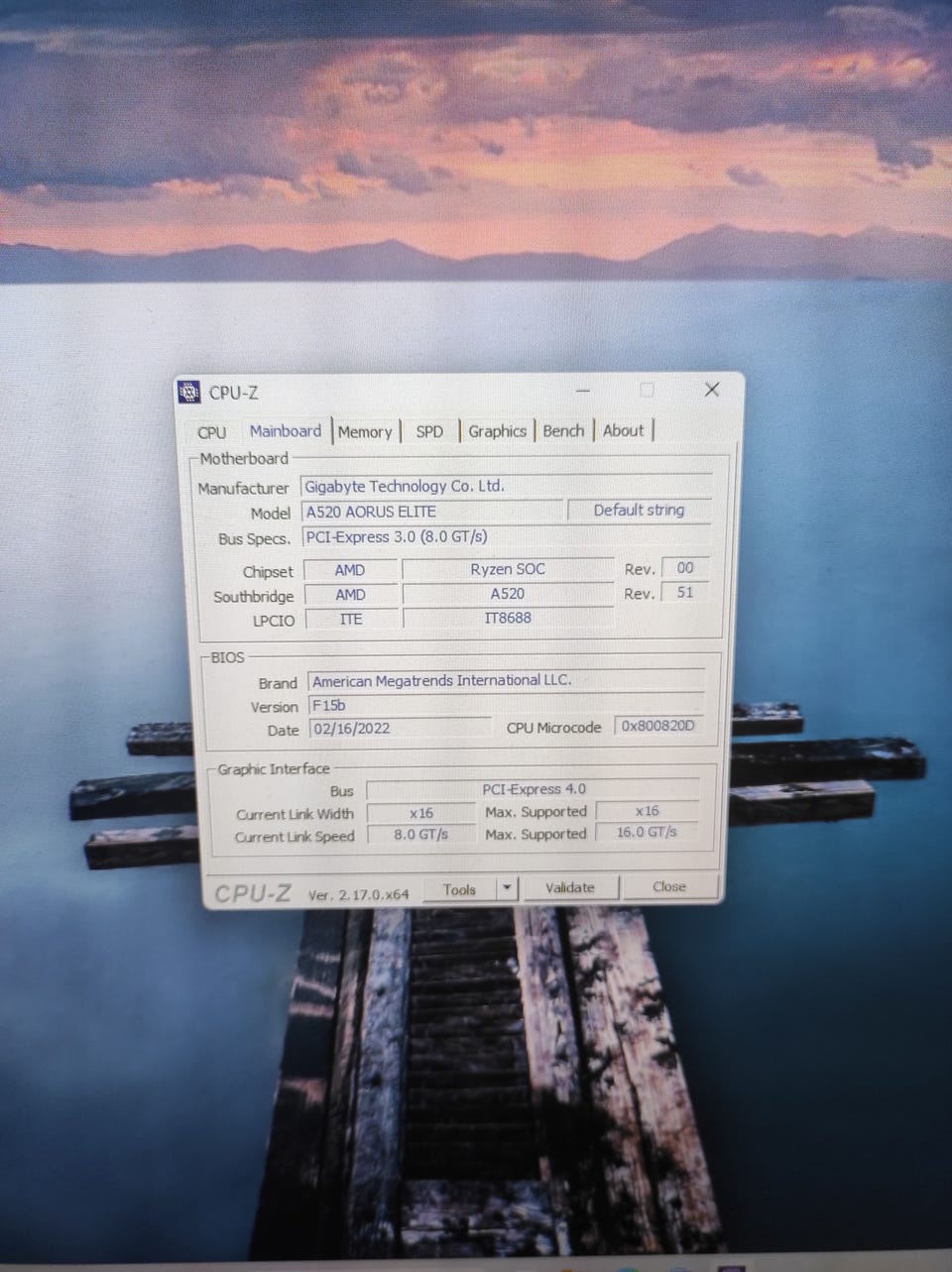
Task: Click the Close button at bottom
Action: tap(669, 886)
